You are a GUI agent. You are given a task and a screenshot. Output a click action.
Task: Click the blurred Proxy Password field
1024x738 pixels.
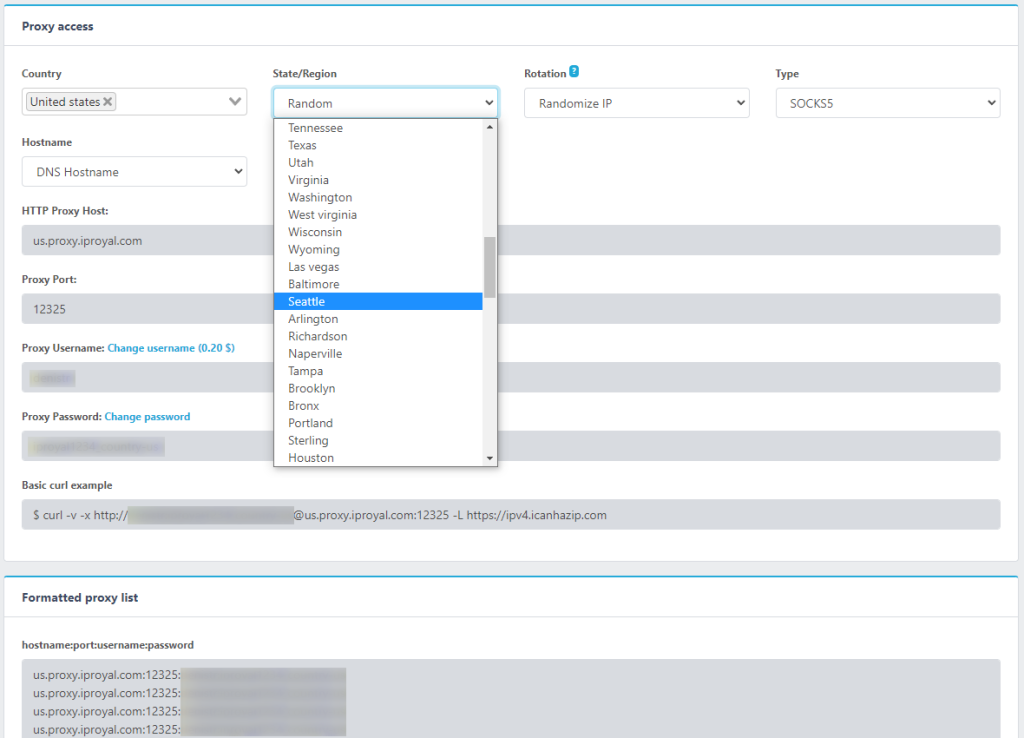pos(511,446)
